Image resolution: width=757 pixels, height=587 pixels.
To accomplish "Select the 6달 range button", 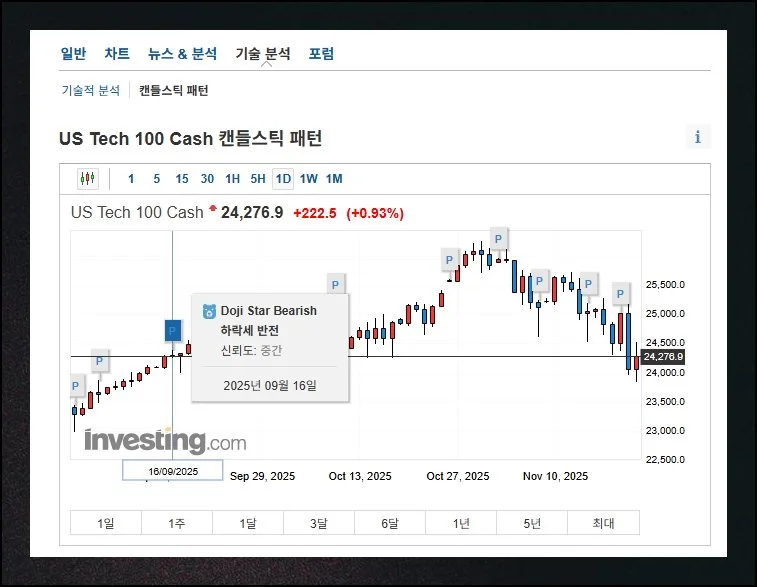I will [390, 523].
